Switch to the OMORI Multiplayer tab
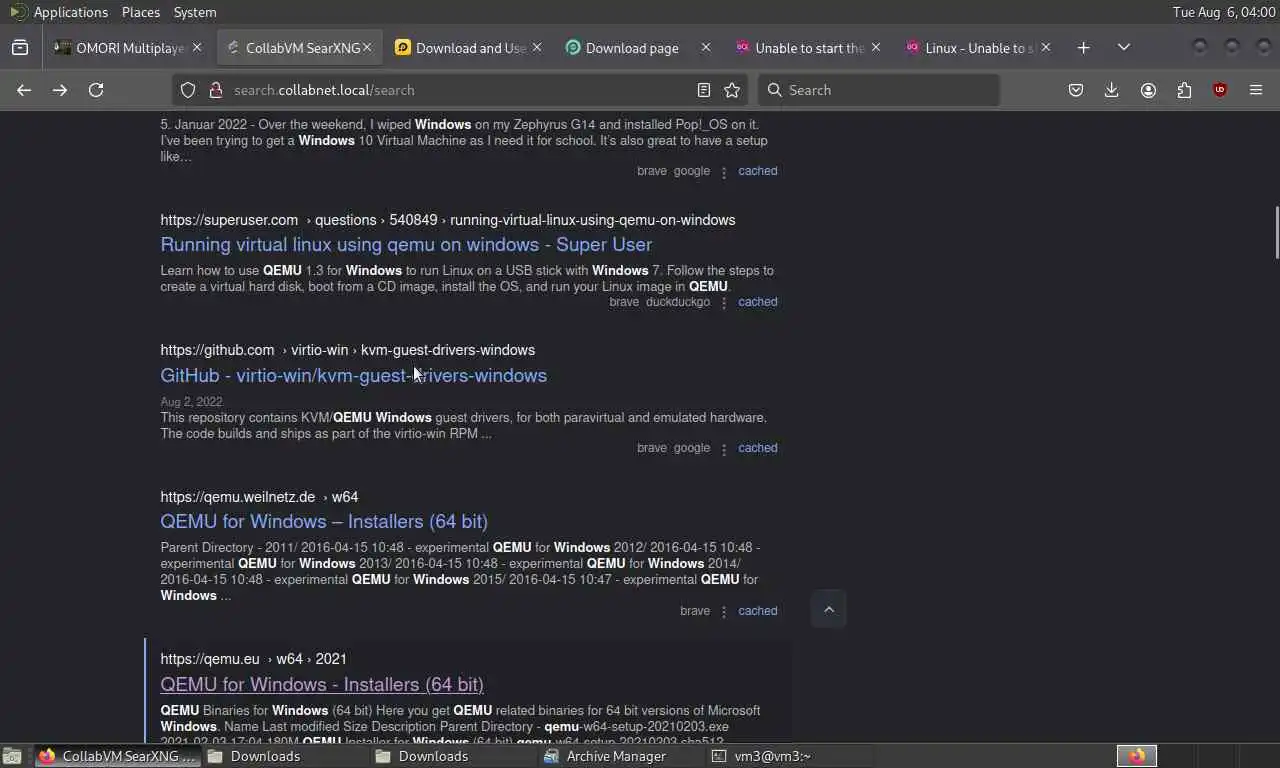This screenshot has width=1280, height=768. click(x=129, y=47)
